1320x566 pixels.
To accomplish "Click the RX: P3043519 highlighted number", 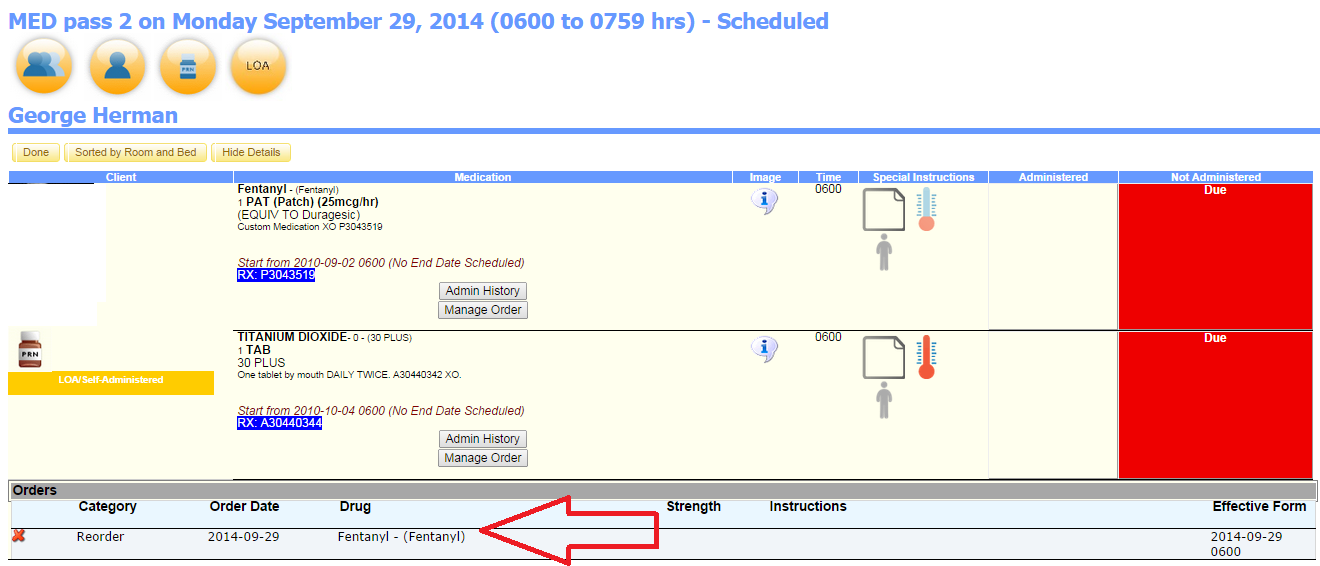I will pyautogui.click(x=276, y=275).
